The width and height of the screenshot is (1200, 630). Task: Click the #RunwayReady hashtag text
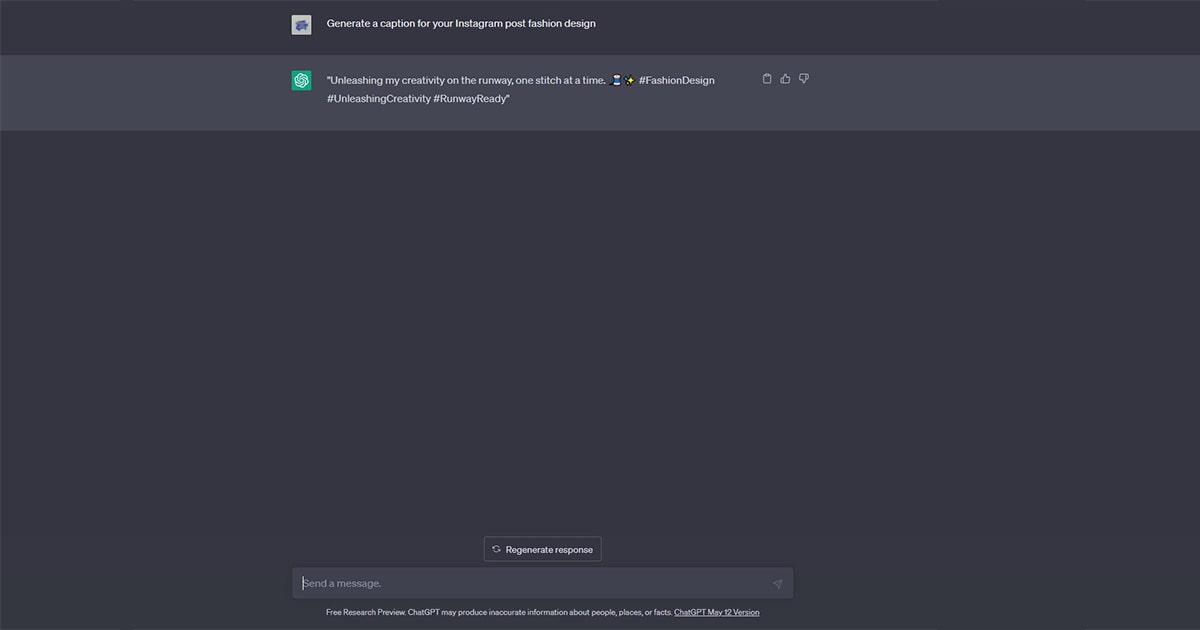pyautogui.click(x=471, y=99)
